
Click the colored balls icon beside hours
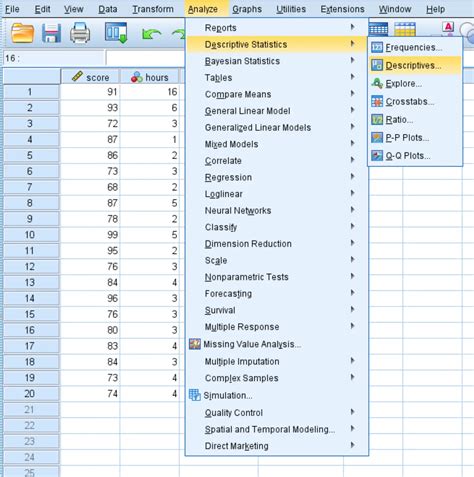(x=137, y=77)
